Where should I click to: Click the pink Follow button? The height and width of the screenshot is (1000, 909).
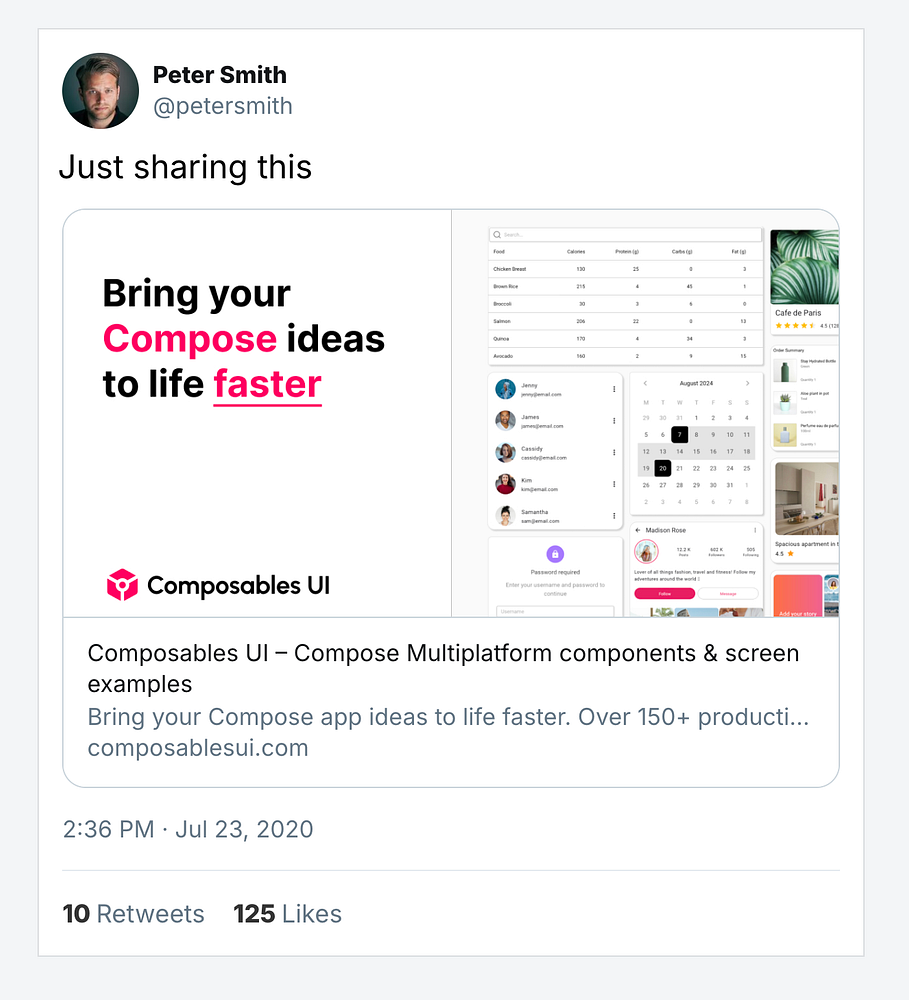point(665,594)
